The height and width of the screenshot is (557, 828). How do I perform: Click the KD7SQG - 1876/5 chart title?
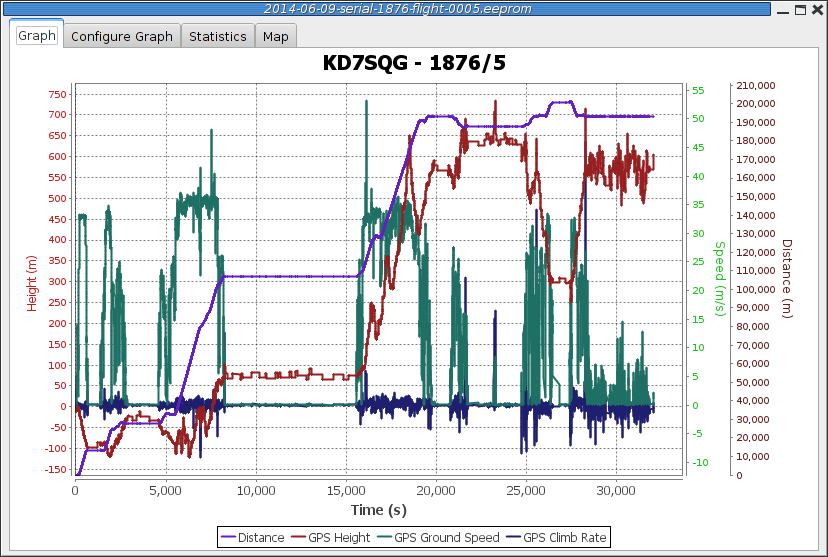414,63
